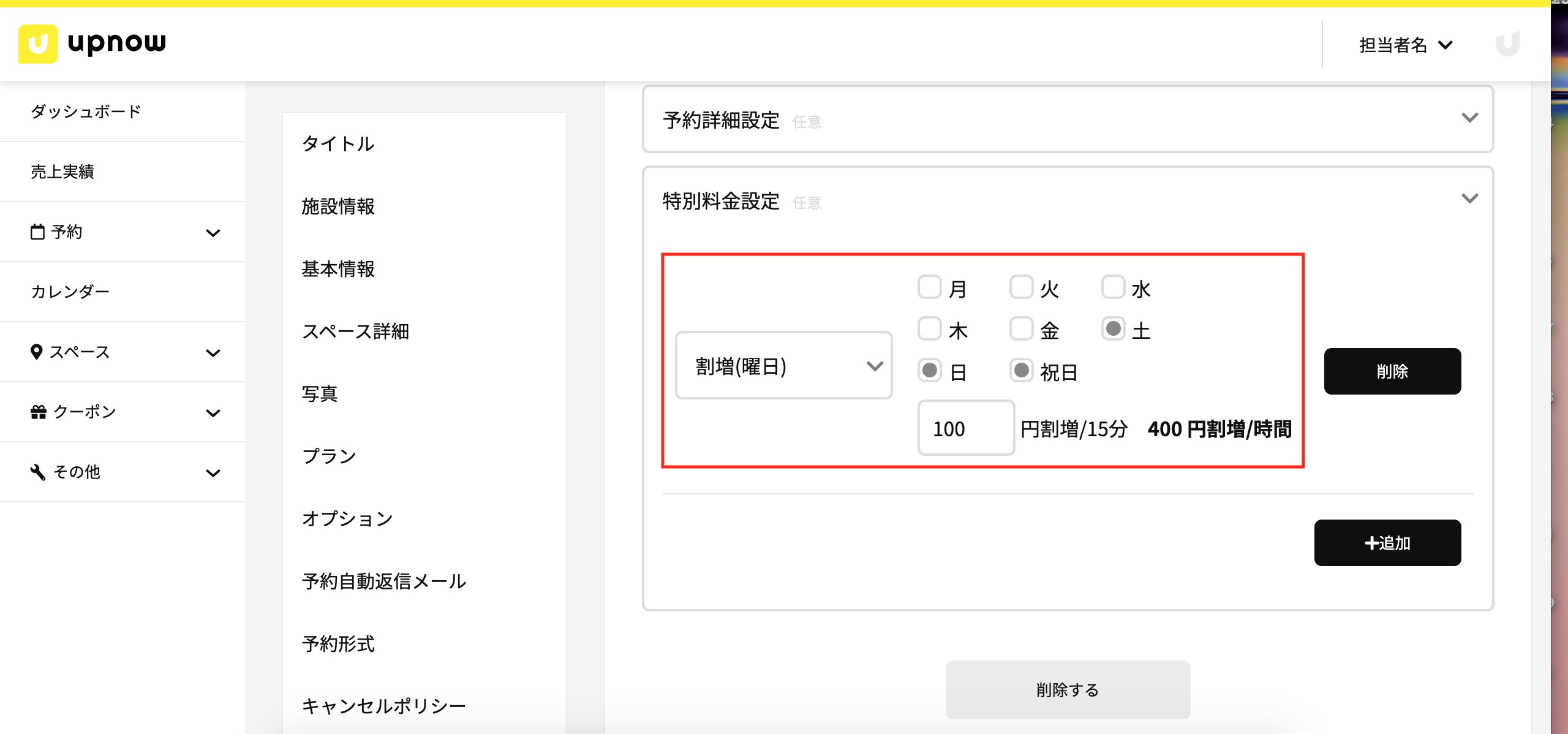Jump to the 予約自動返信メール section
The width and height of the screenshot is (1568, 734).
tap(384, 581)
